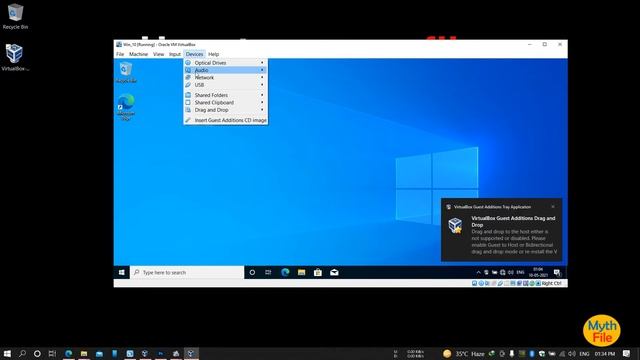Open the guest notification center icon
This screenshot has height=360, width=640.
[x=557, y=272]
